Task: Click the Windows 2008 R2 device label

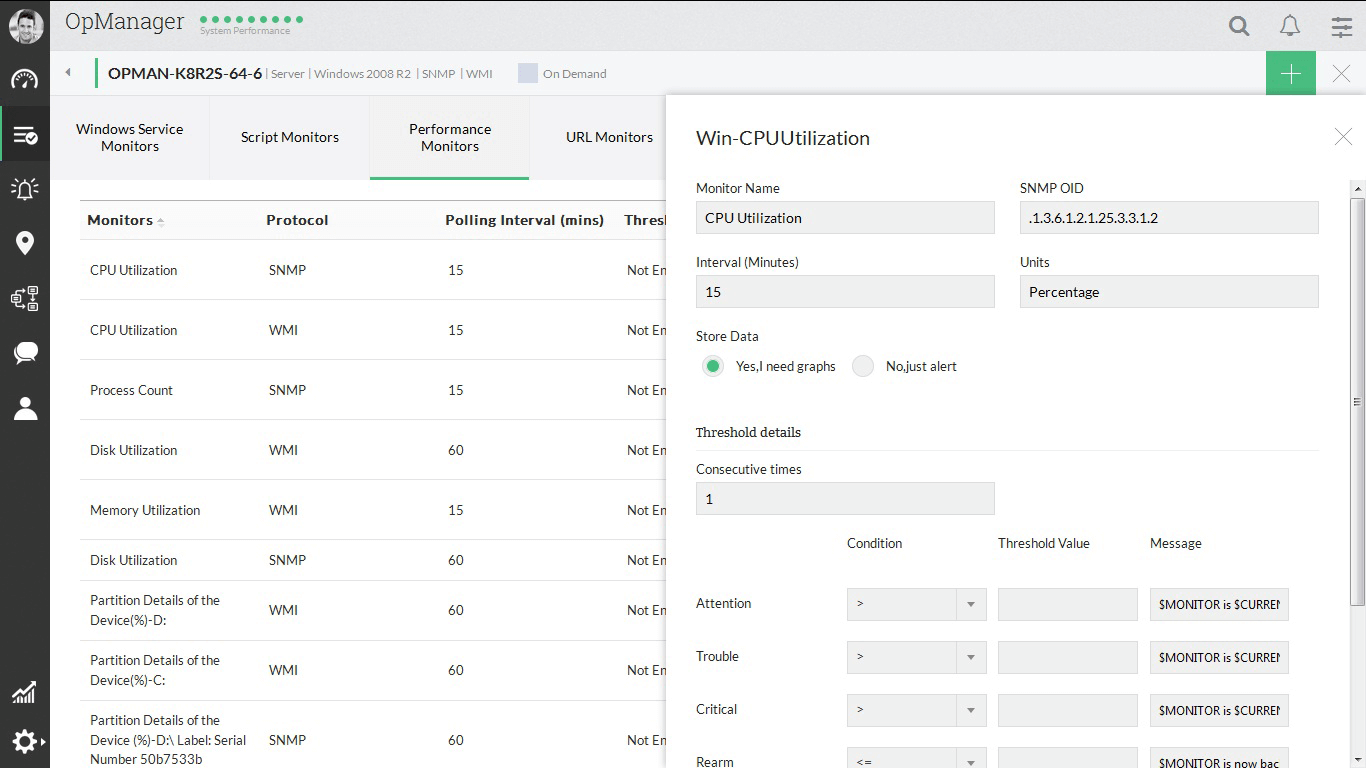Action: click(362, 74)
